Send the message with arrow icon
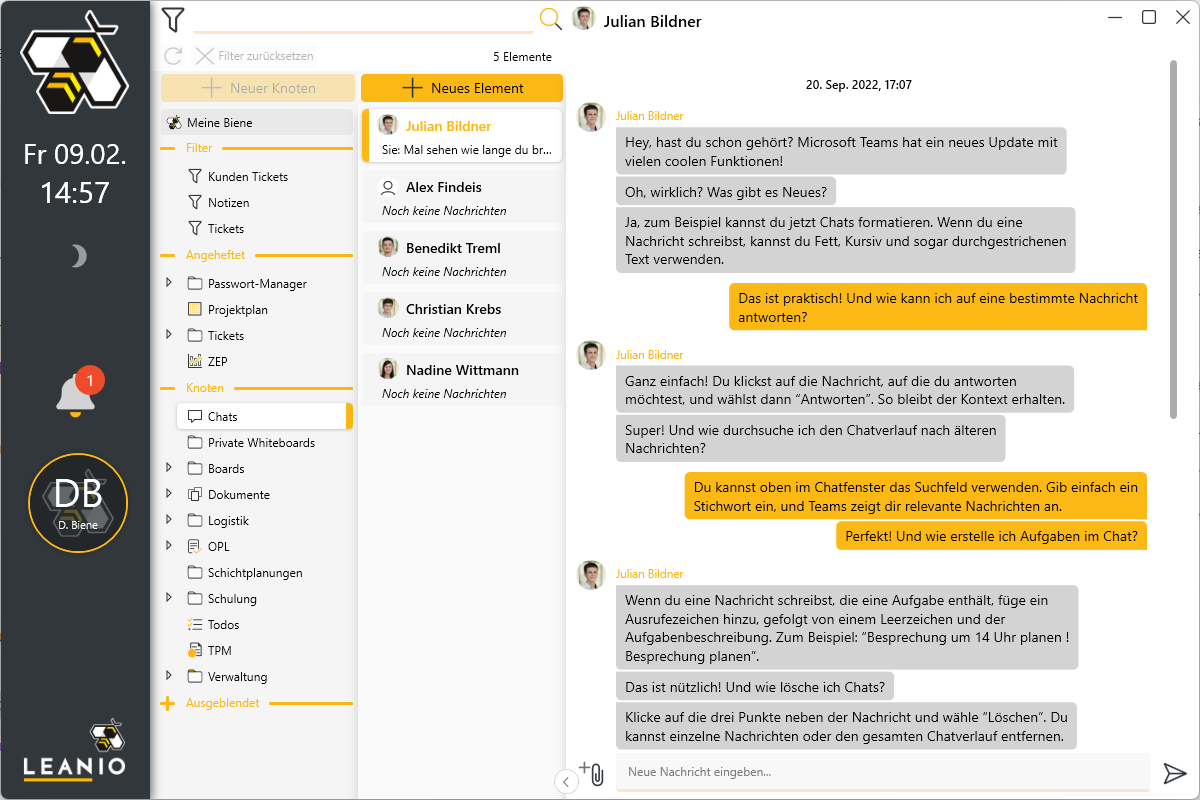This screenshot has width=1200, height=800. 1174,773
